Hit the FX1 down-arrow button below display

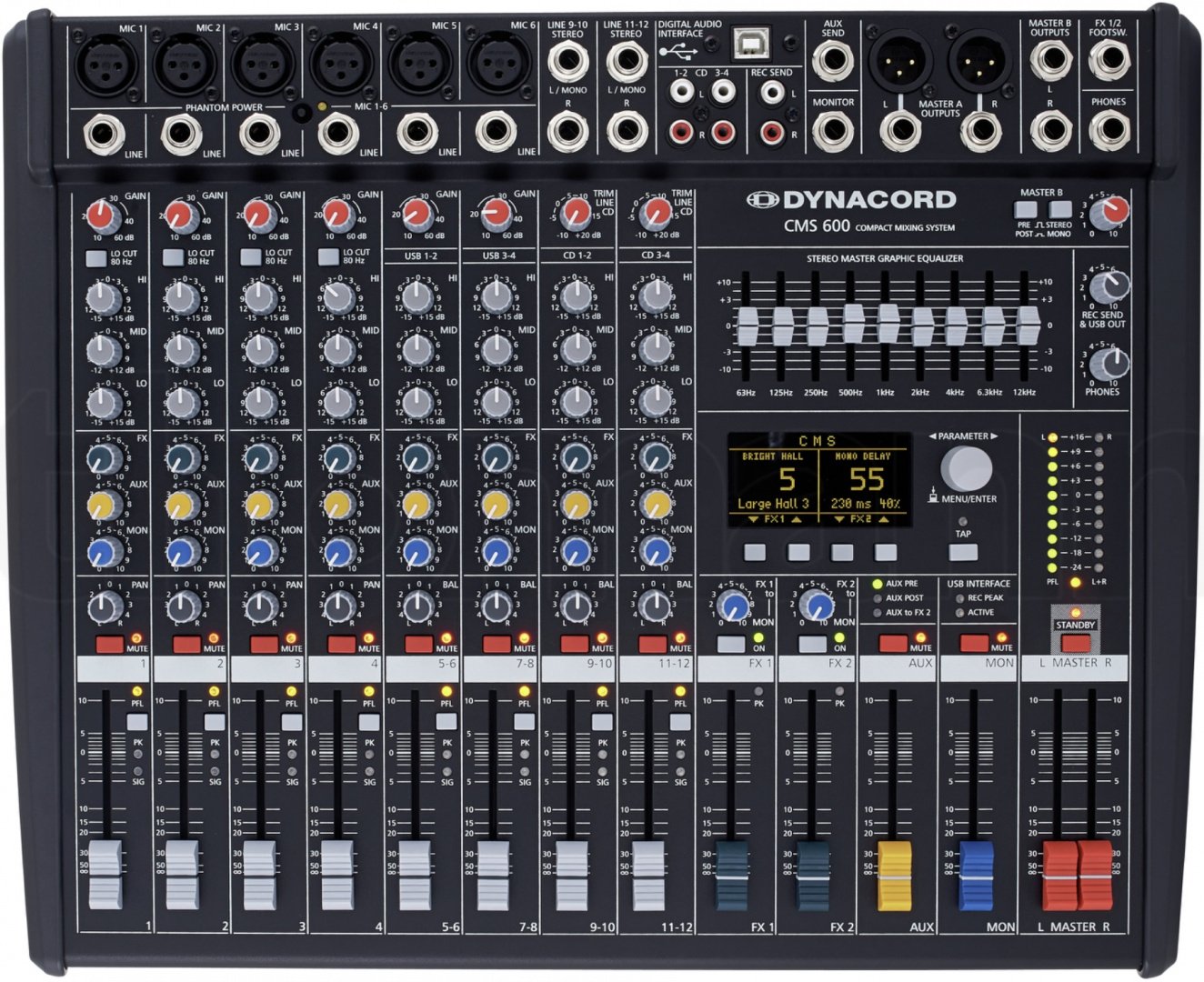(755, 552)
